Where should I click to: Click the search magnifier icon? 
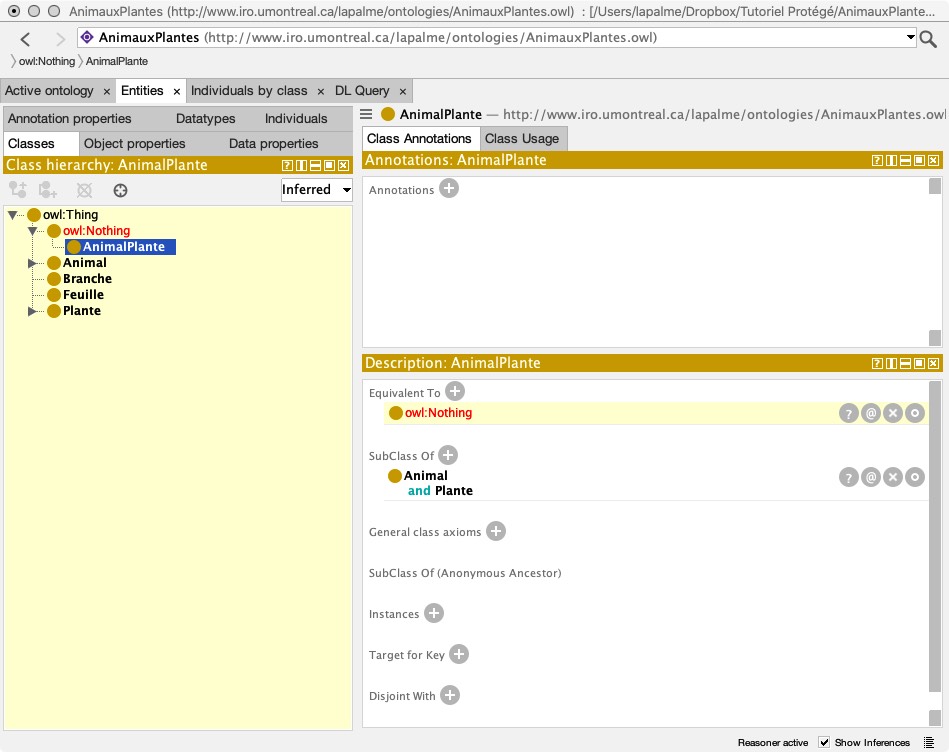coord(928,39)
